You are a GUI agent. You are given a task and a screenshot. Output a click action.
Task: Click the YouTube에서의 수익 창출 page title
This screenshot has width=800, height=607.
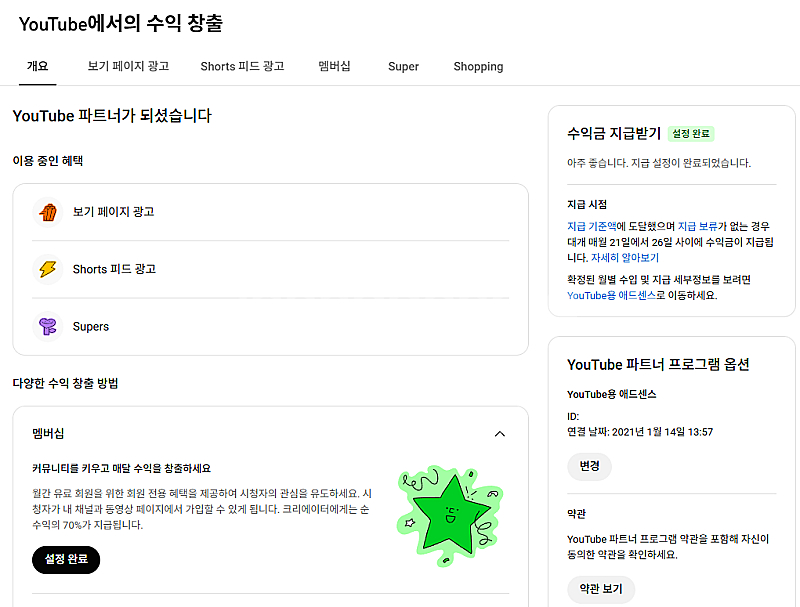tap(121, 23)
